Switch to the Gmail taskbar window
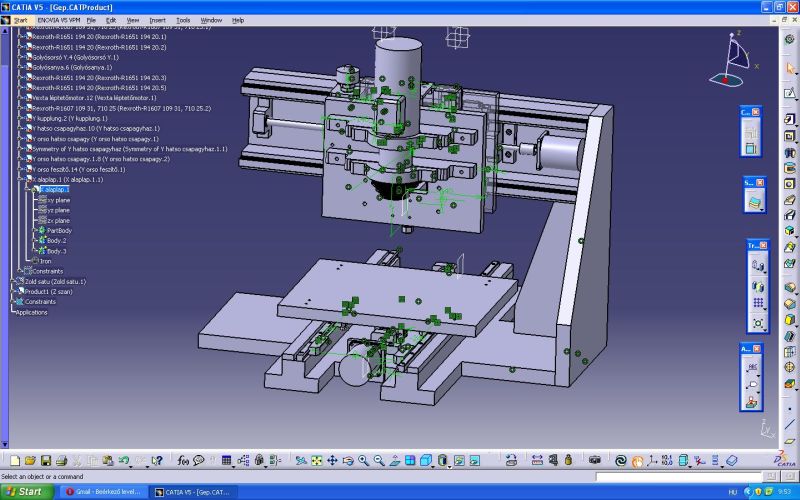 102,492
